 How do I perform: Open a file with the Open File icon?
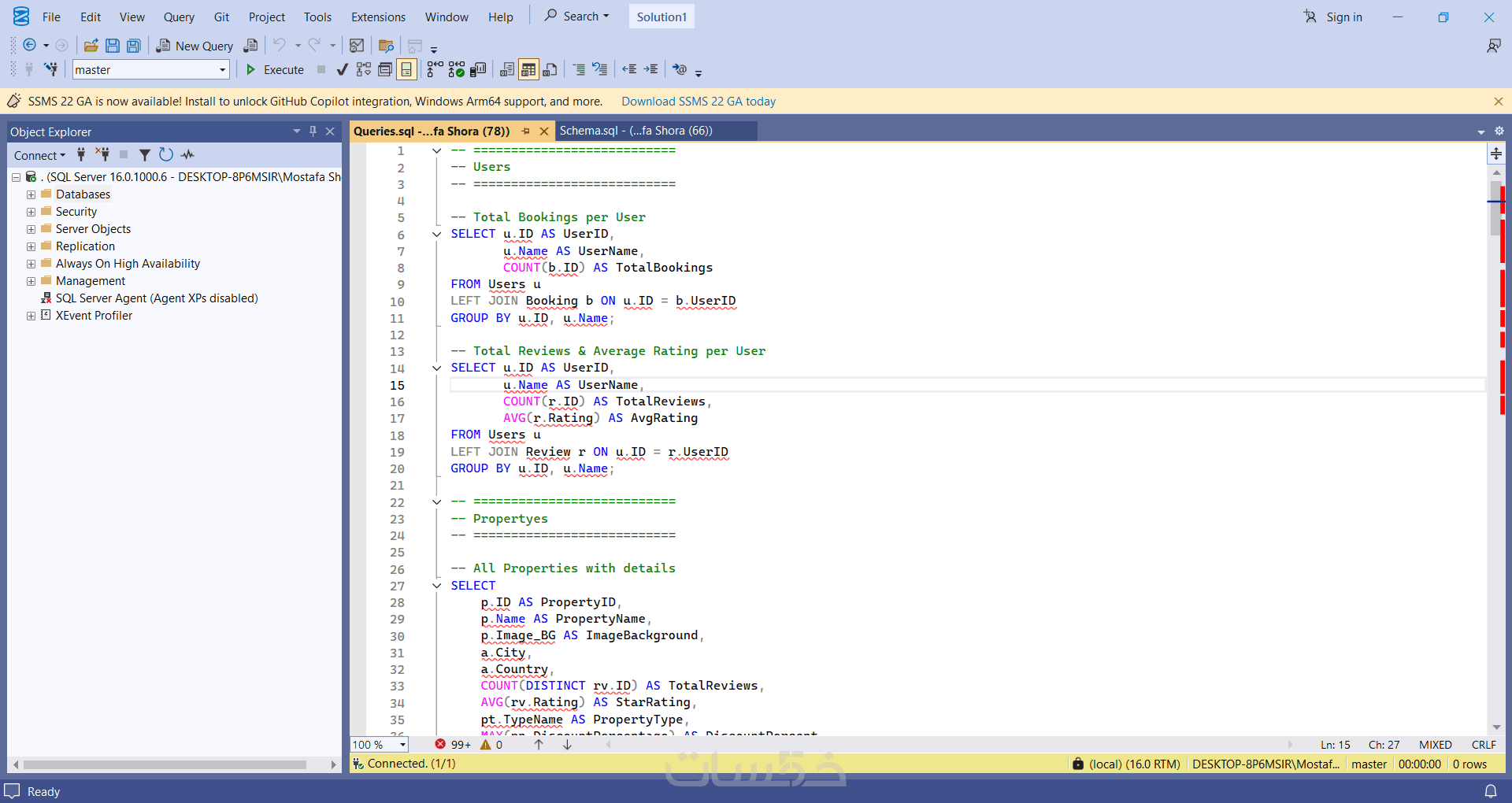91,46
